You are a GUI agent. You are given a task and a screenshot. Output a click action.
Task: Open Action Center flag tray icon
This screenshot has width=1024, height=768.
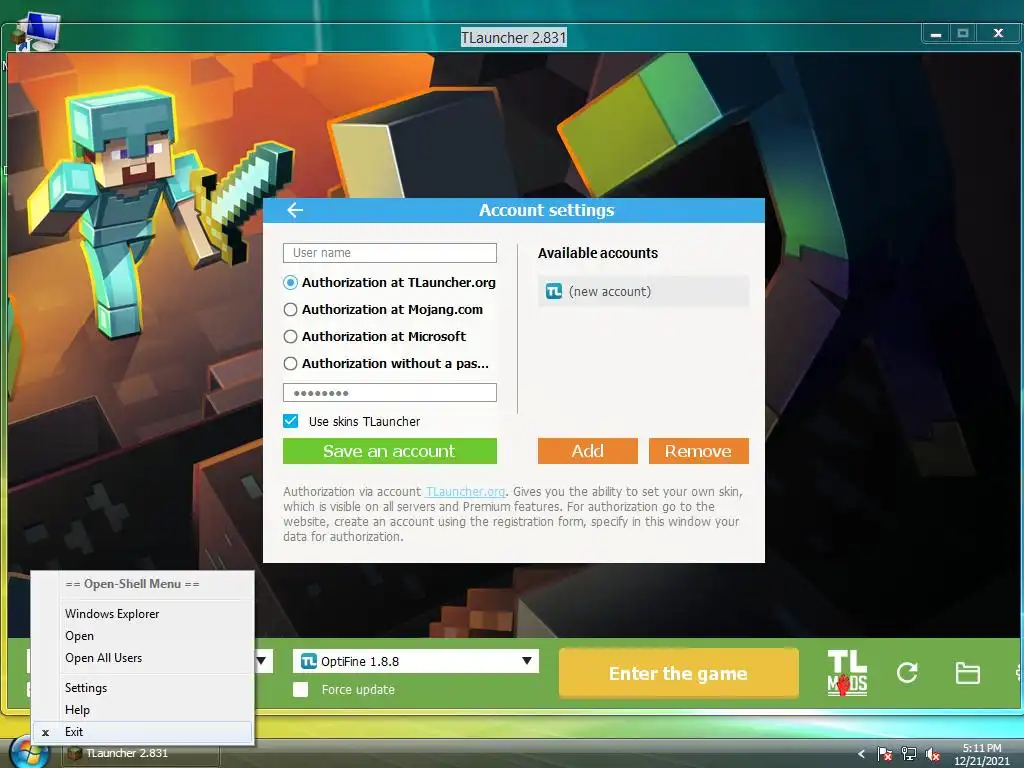pyautogui.click(x=884, y=754)
